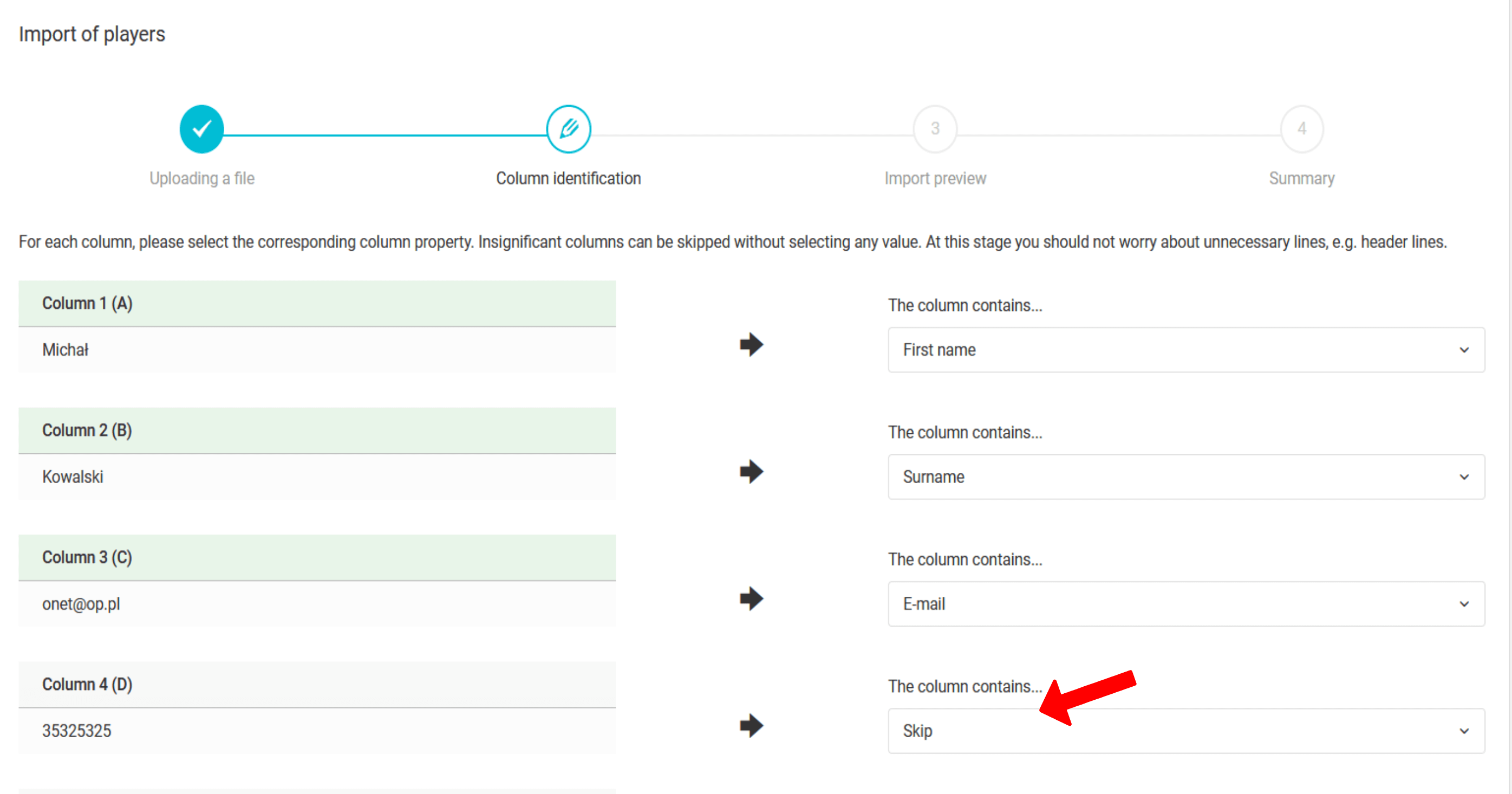Click the Kowalski sample value cell
Image resolution: width=1512 pixels, height=794 pixels.
317,477
